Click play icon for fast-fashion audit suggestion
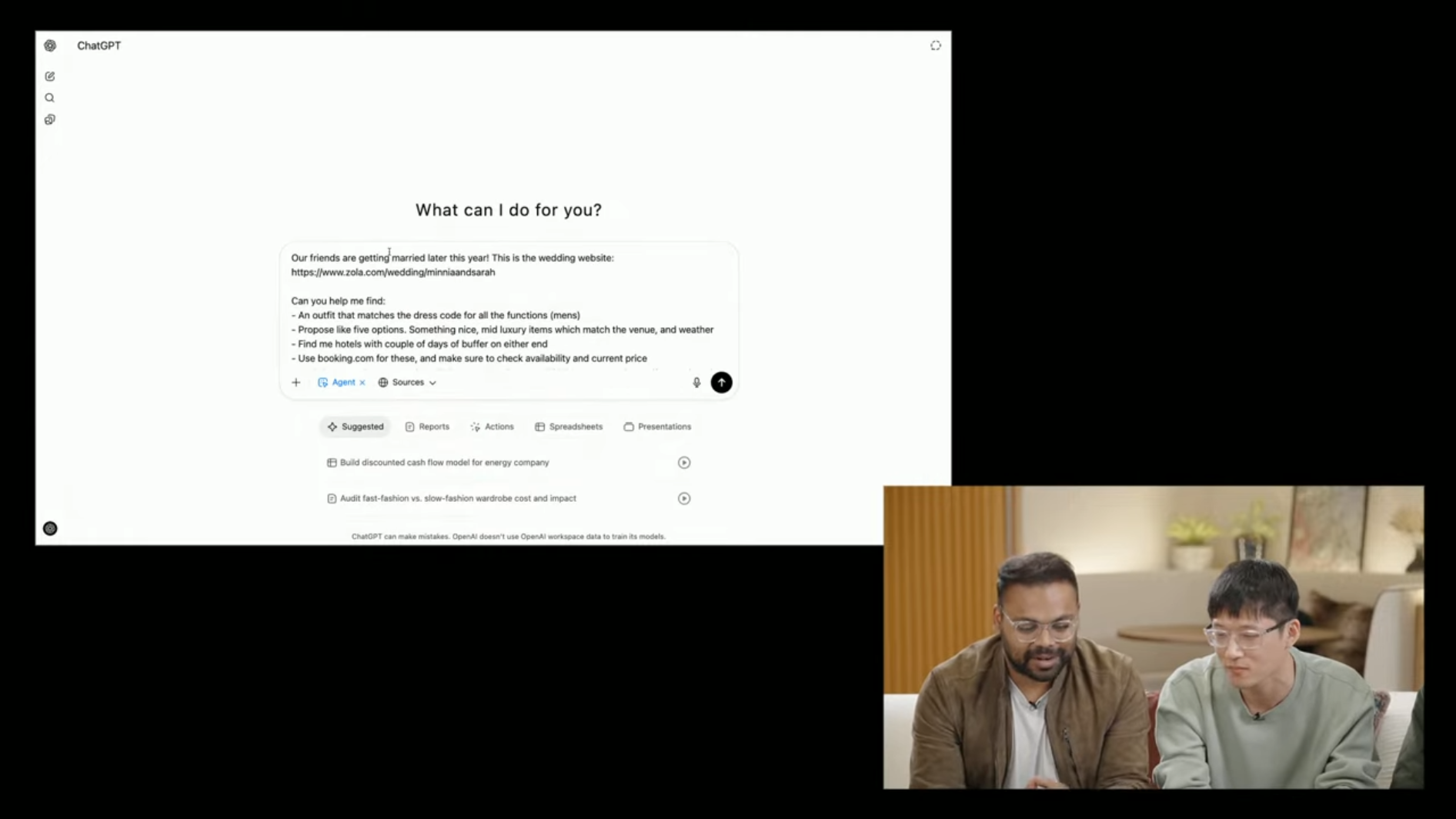 coord(684,498)
